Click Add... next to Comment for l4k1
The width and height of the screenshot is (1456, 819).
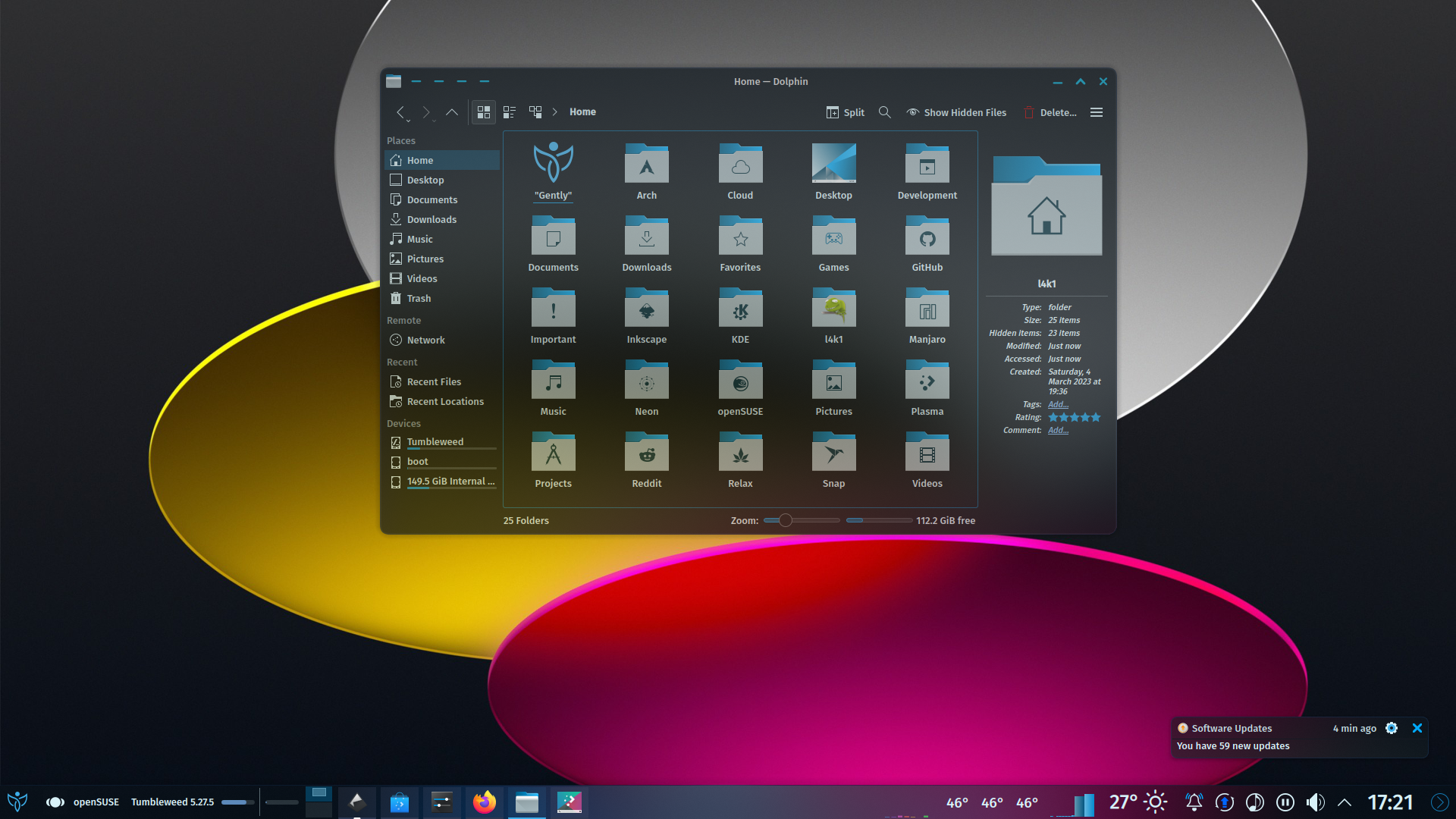[1058, 430]
